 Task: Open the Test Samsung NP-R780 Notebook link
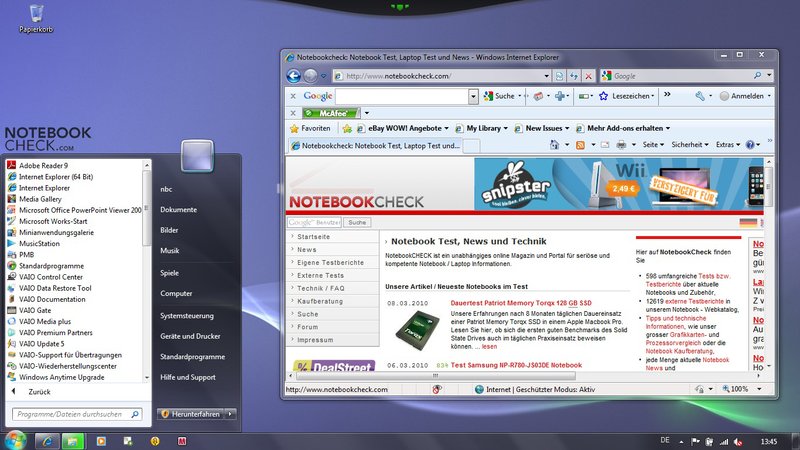[x=516, y=365]
